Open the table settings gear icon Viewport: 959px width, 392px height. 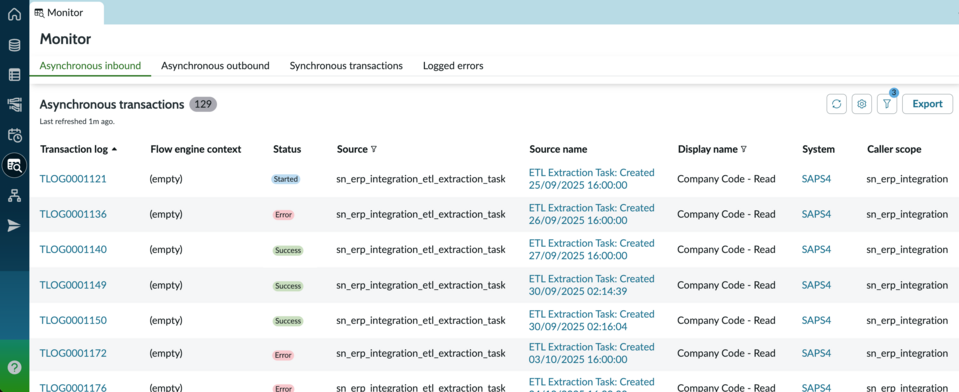click(x=861, y=104)
